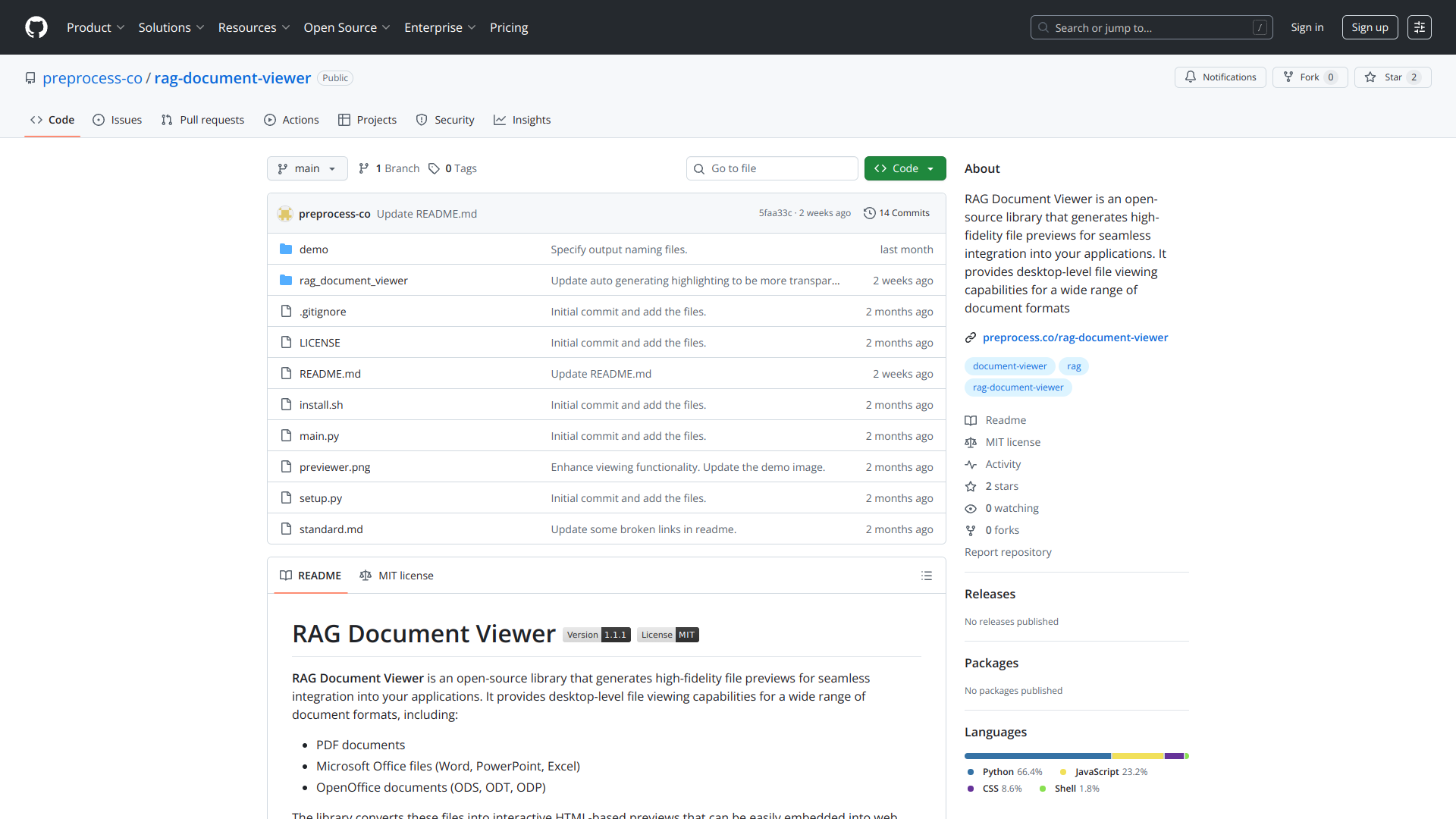The width and height of the screenshot is (1456, 819).
Task: Click the Go to file search field
Action: (x=772, y=168)
